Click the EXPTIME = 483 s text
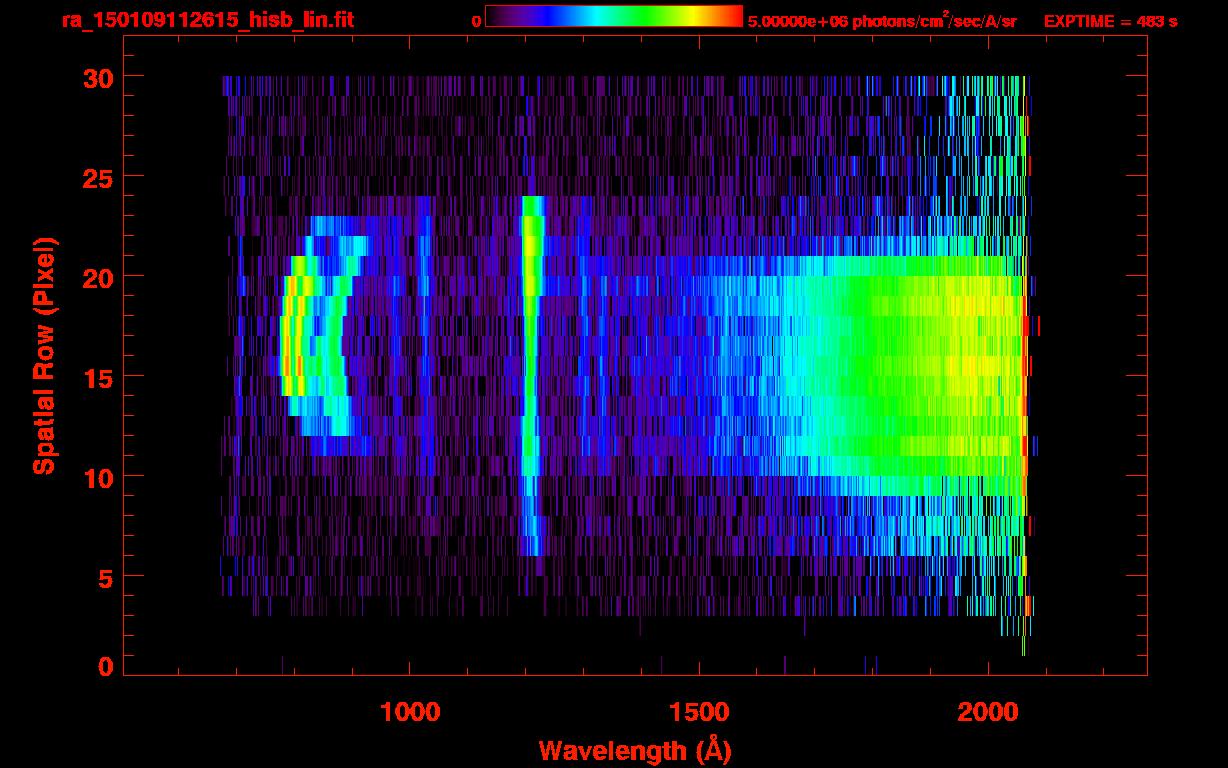This screenshot has width=1228, height=768. click(1110, 20)
